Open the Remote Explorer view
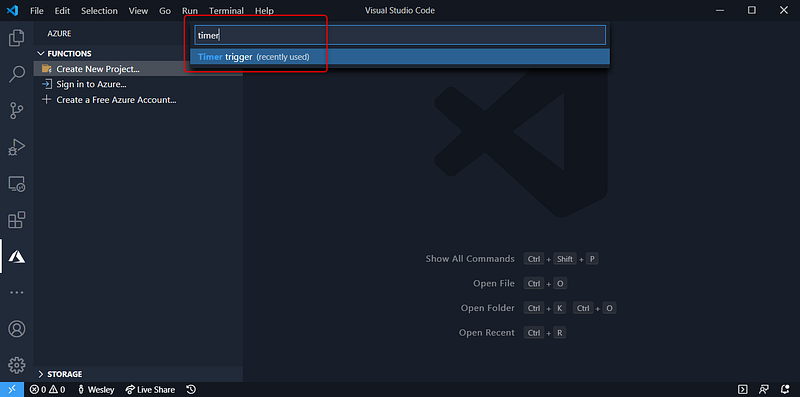This screenshot has width=800, height=397. [17, 184]
